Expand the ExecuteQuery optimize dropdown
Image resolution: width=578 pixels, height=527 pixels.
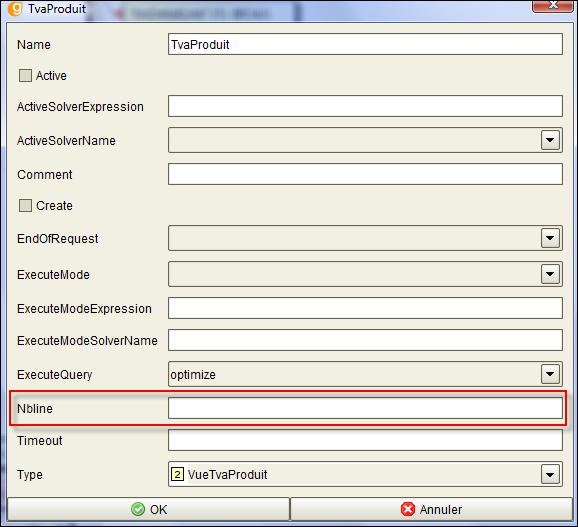550,374
